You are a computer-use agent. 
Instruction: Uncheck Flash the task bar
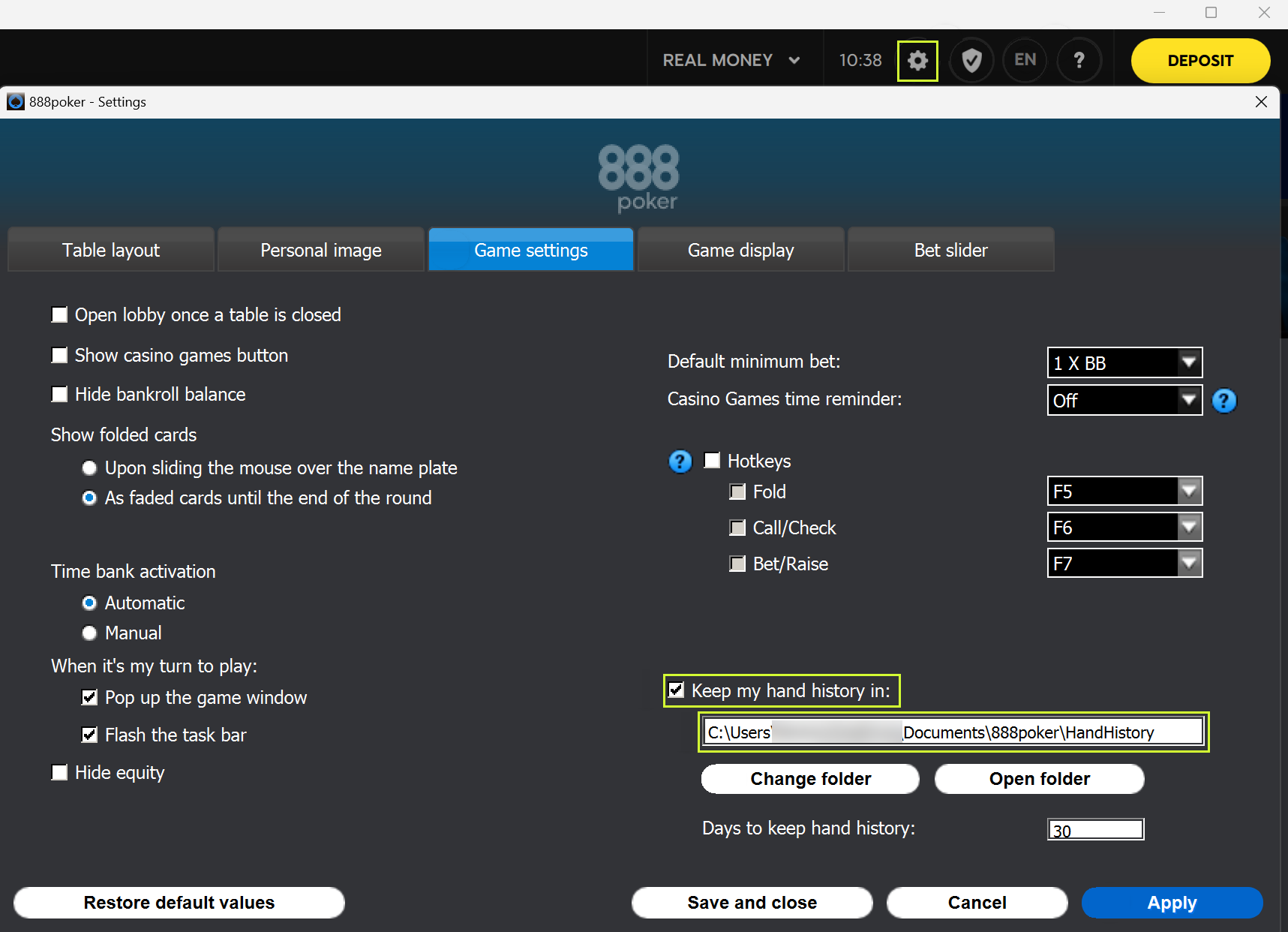coord(89,735)
